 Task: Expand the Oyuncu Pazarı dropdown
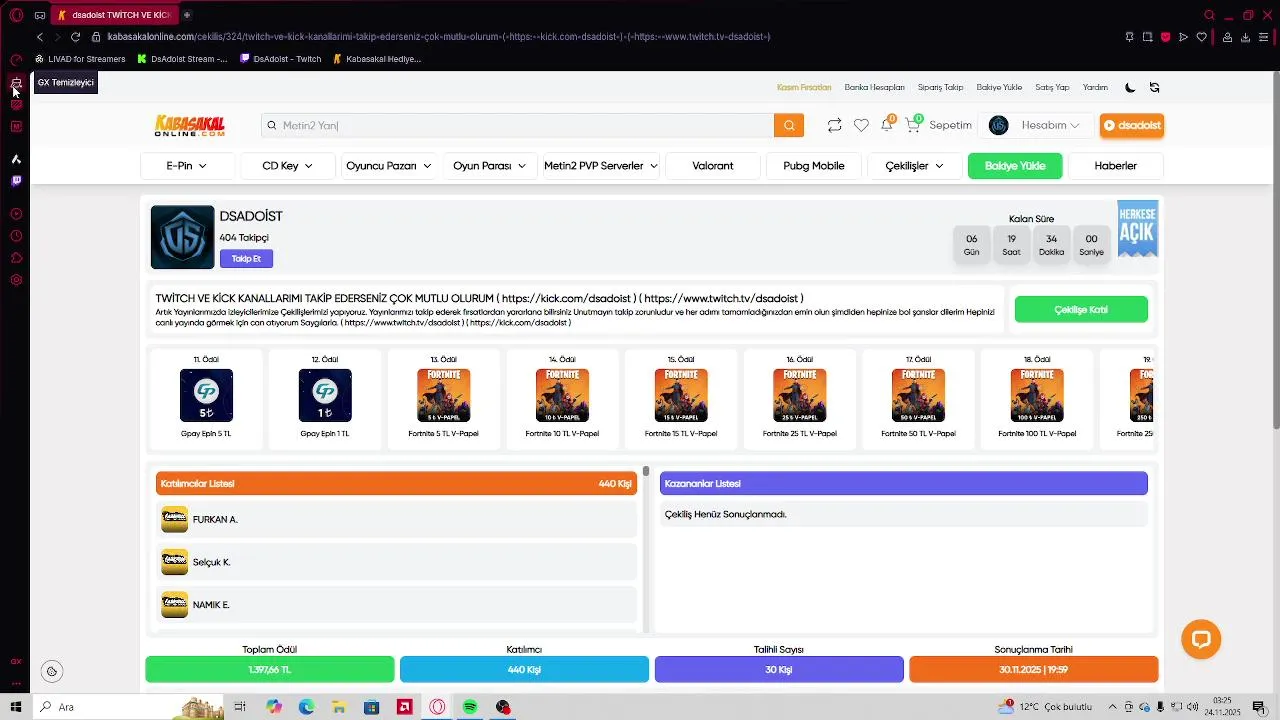click(x=389, y=166)
